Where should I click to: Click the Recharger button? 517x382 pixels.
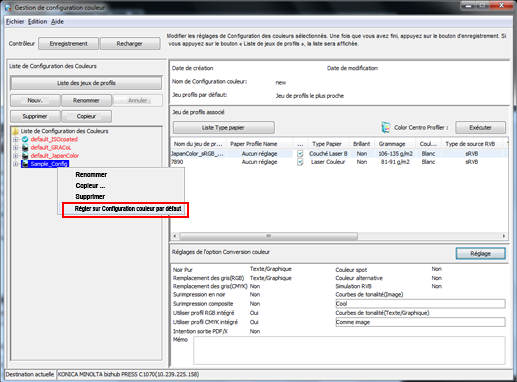coord(130,44)
